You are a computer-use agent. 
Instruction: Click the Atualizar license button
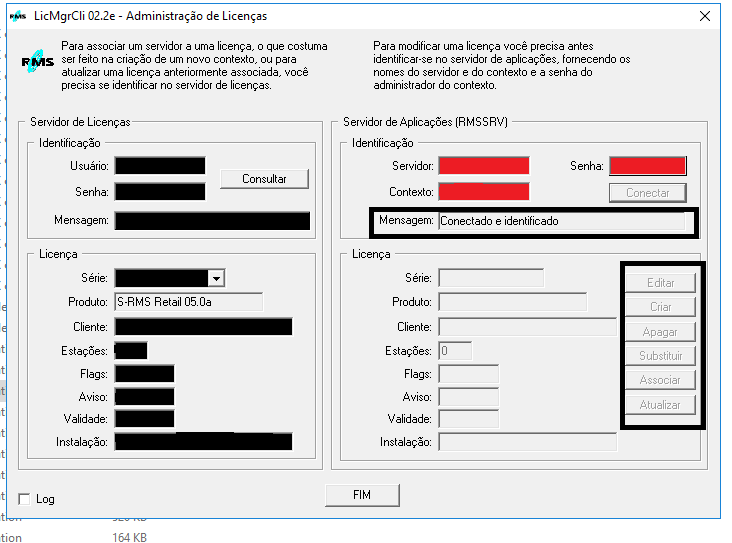tap(660, 405)
